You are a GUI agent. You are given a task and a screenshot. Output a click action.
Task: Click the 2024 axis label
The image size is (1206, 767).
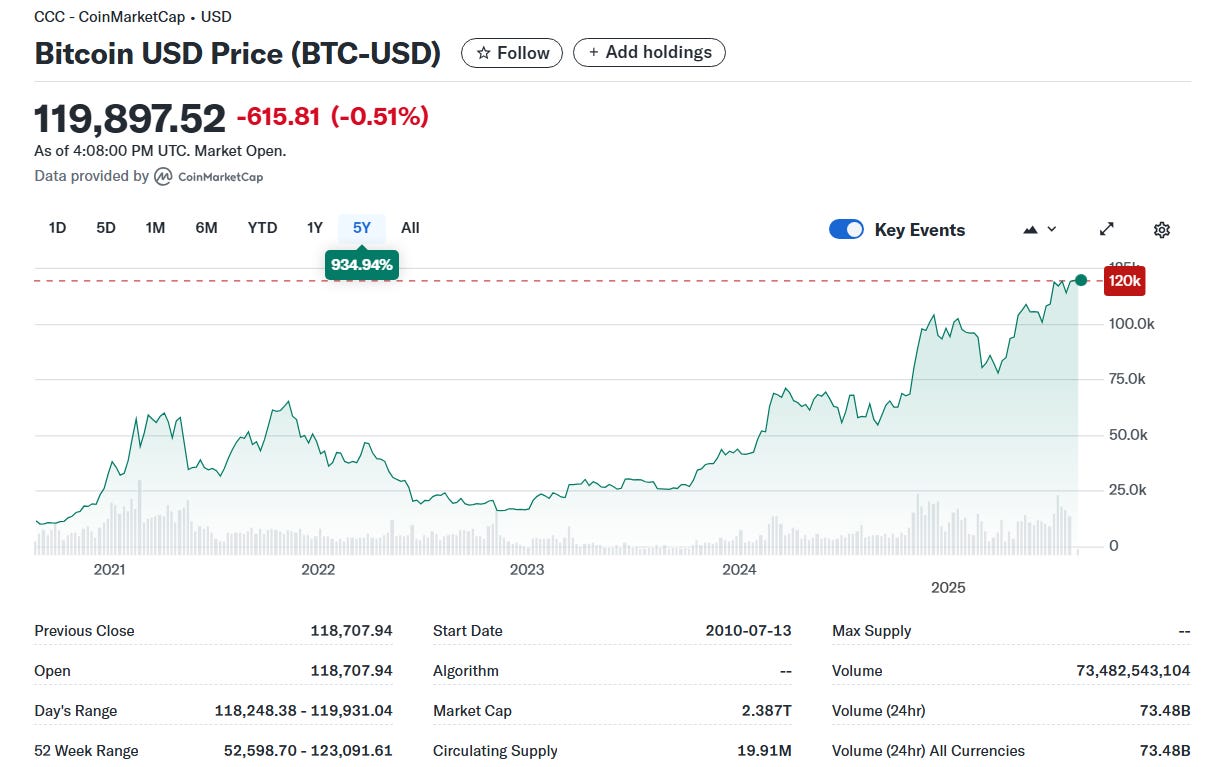(739, 570)
